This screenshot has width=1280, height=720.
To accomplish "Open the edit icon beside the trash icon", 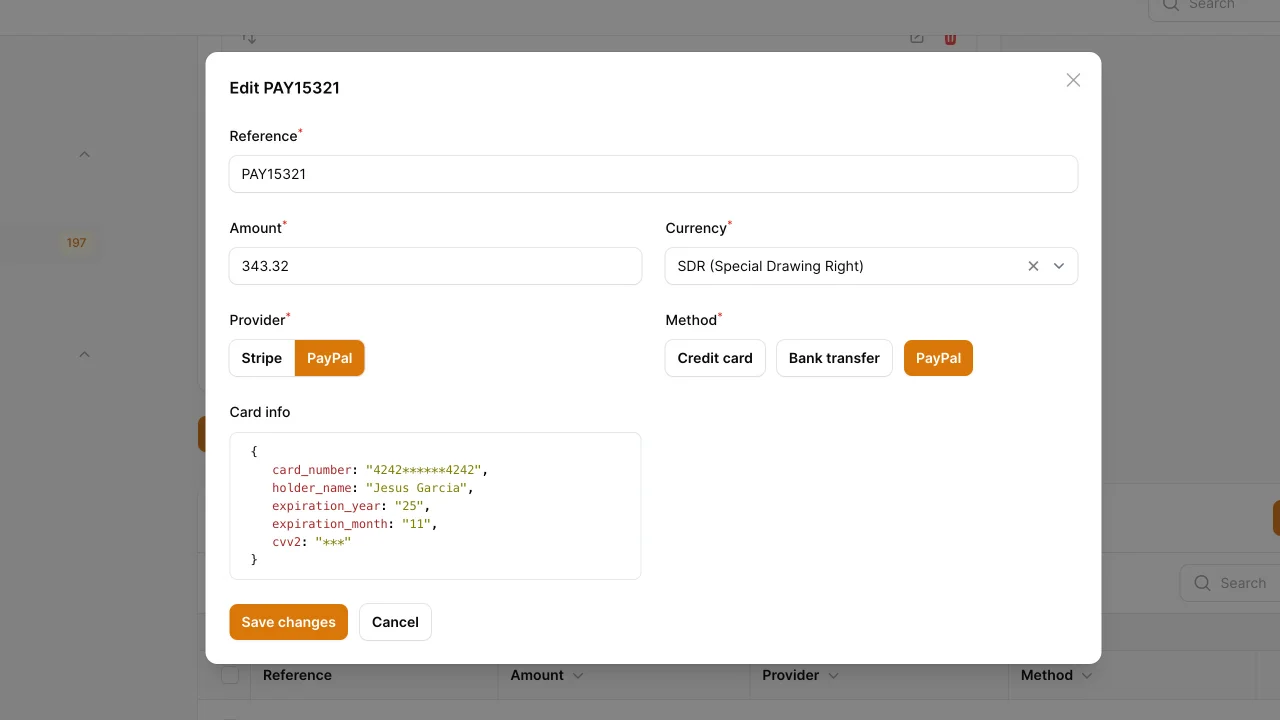I will 915,36.
